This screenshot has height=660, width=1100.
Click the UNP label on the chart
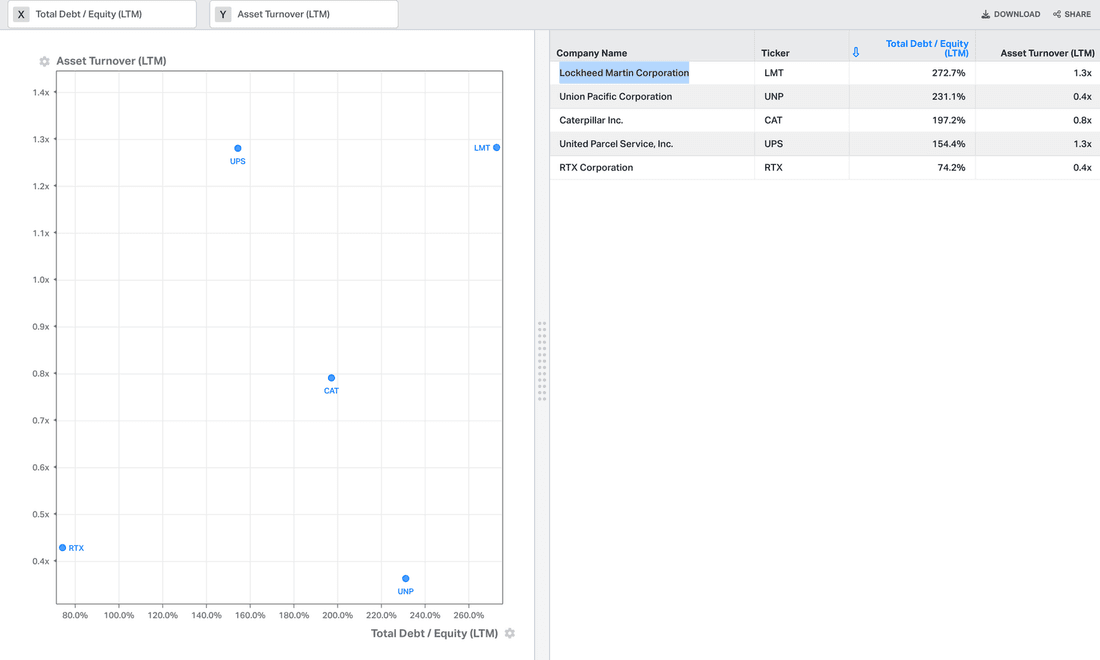click(x=405, y=591)
